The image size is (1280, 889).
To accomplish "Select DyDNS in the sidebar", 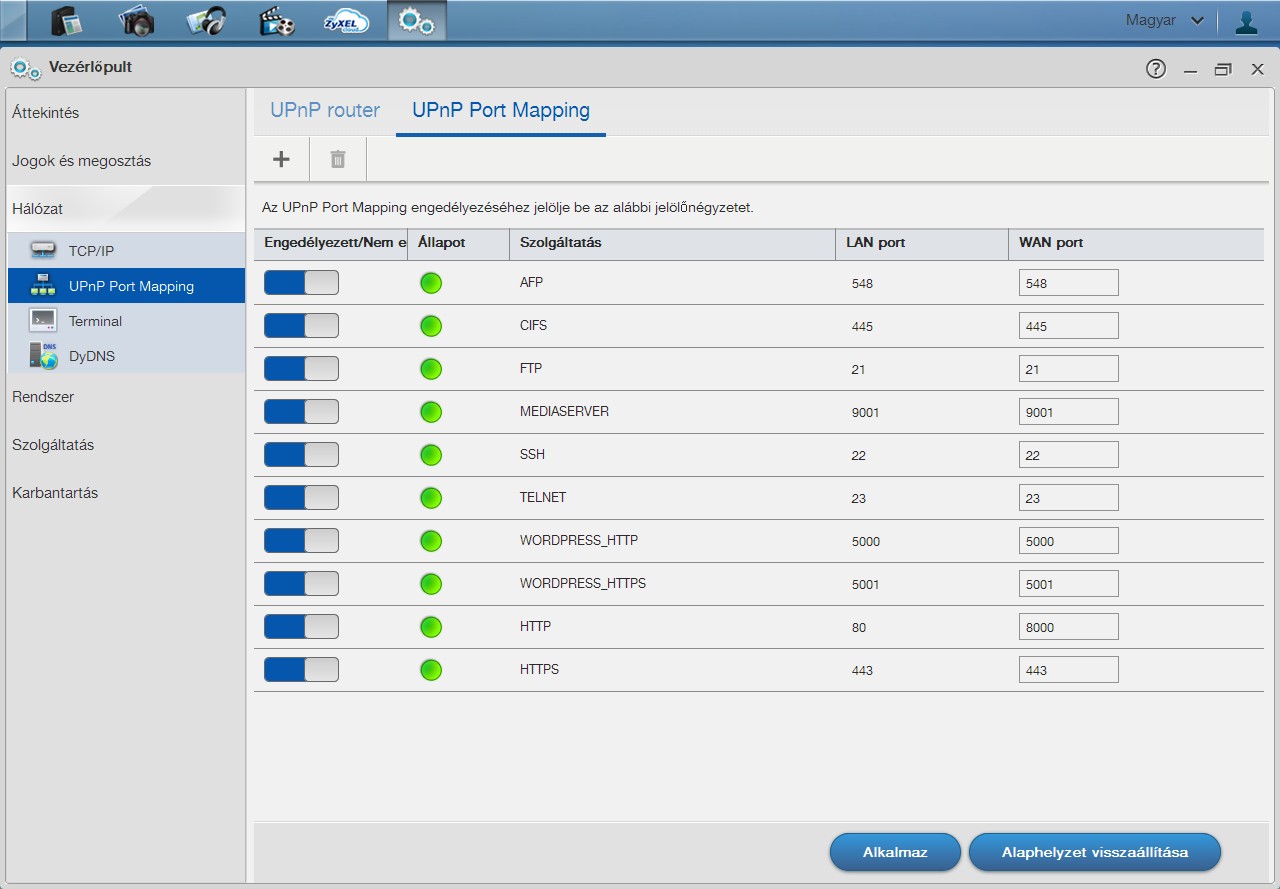I will click(x=126, y=356).
